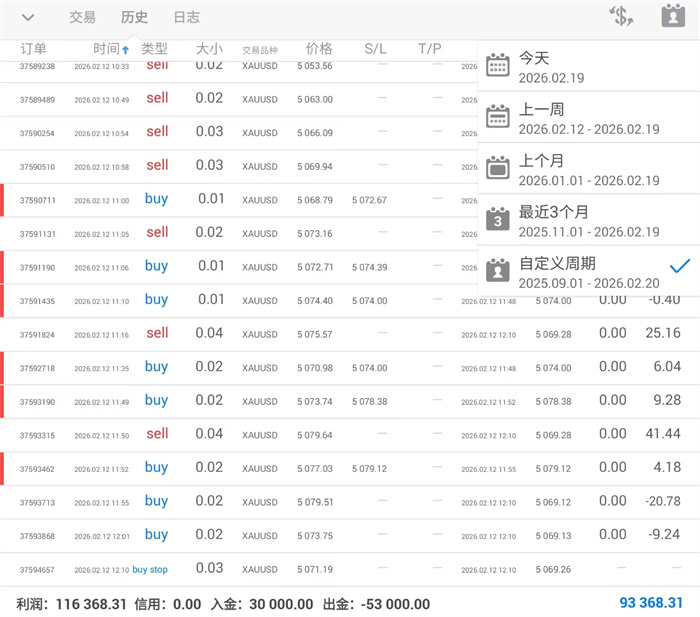This screenshot has width=700, height=617.
Task: Open the calendar period filter icon
Action: [x=673, y=16]
